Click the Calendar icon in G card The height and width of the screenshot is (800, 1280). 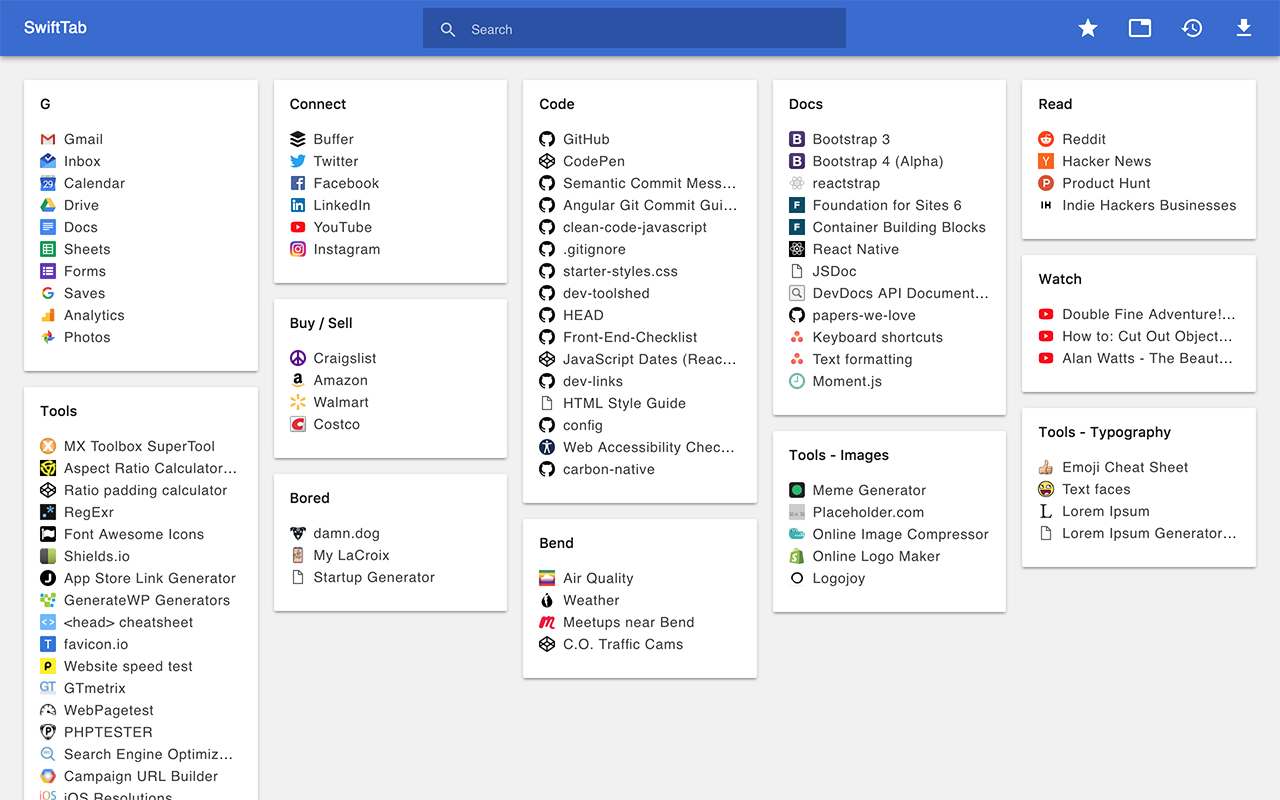click(x=48, y=183)
